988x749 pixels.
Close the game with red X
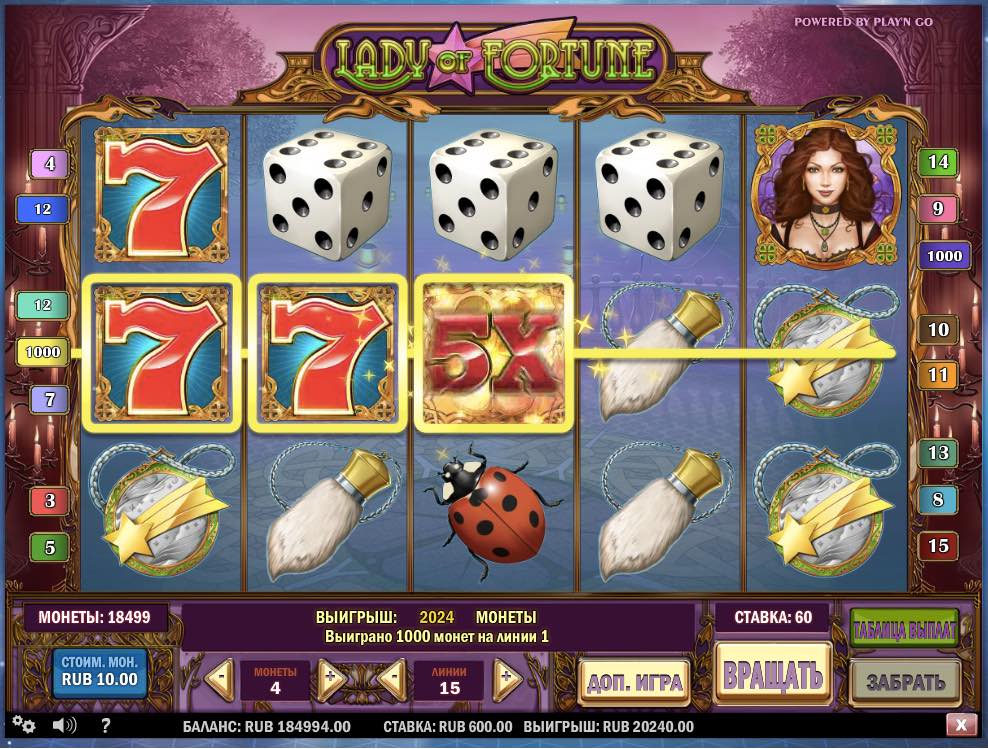[961, 725]
